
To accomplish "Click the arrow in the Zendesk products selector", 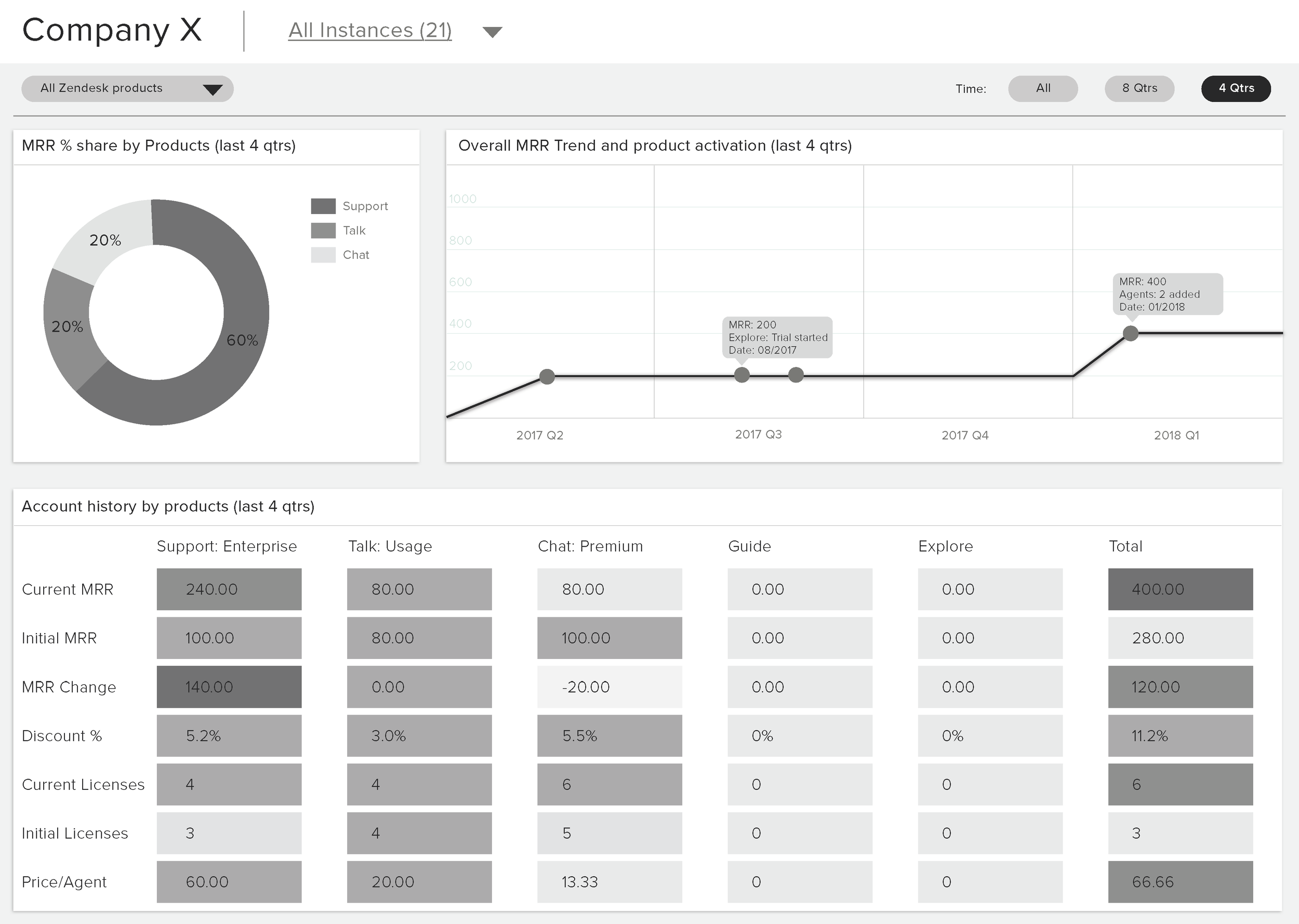I will (213, 89).
